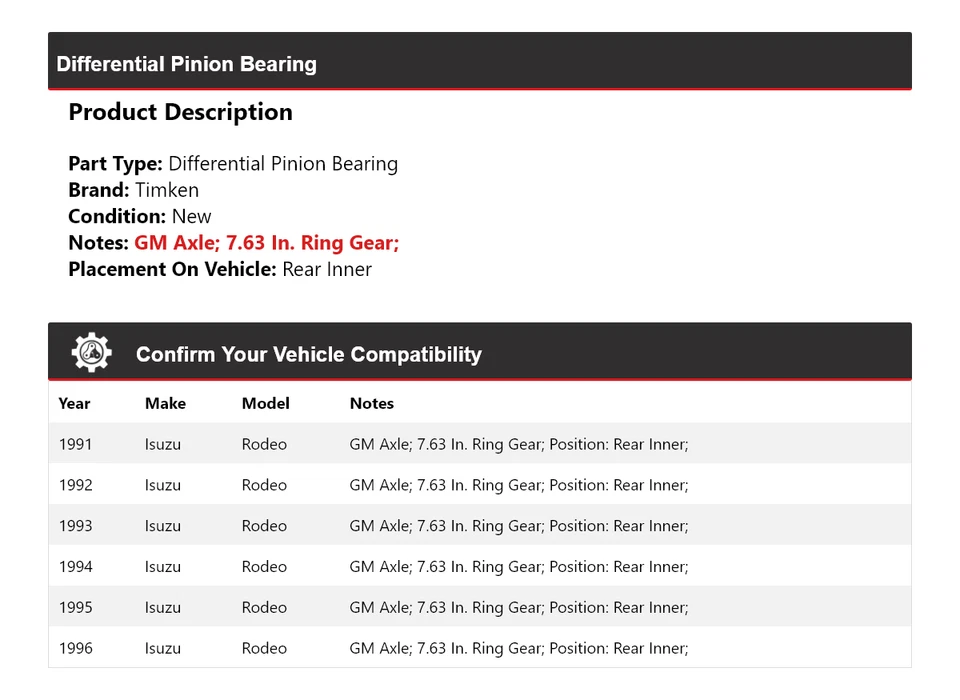Click the Confirm Your Vehicle Compatibility heading
960x700 pixels.
click(308, 354)
